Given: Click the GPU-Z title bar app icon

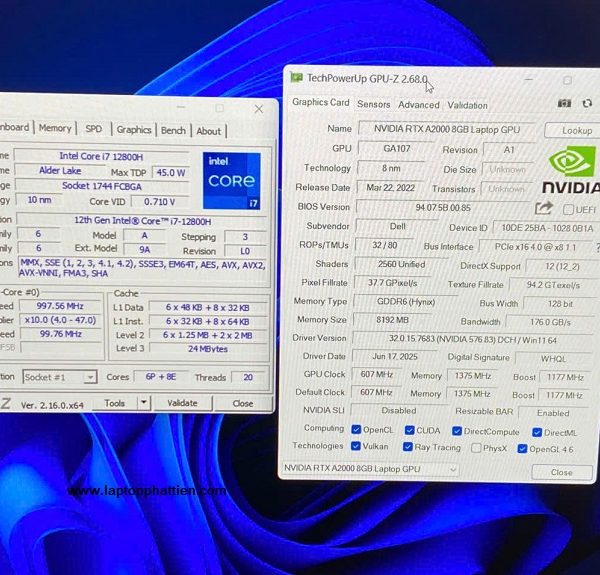Looking at the screenshot, I should pos(296,78).
